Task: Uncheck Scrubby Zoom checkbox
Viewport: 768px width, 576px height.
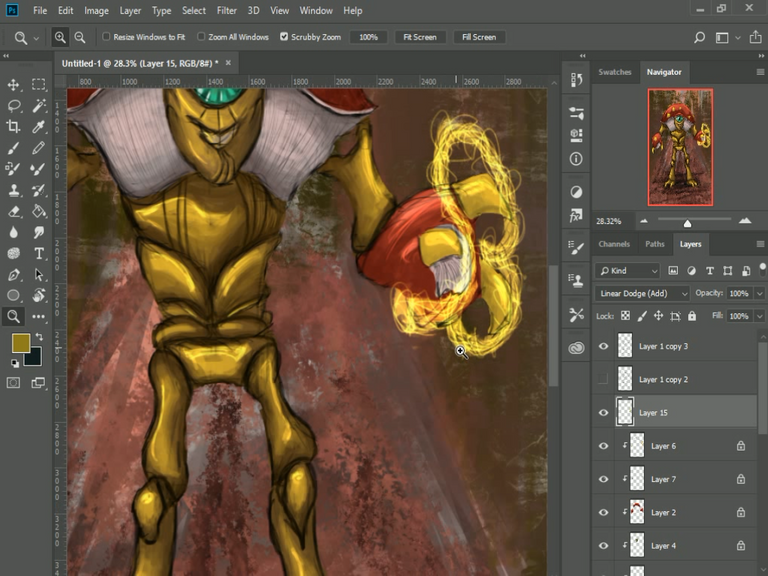Action: pyautogui.click(x=284, y=37)
